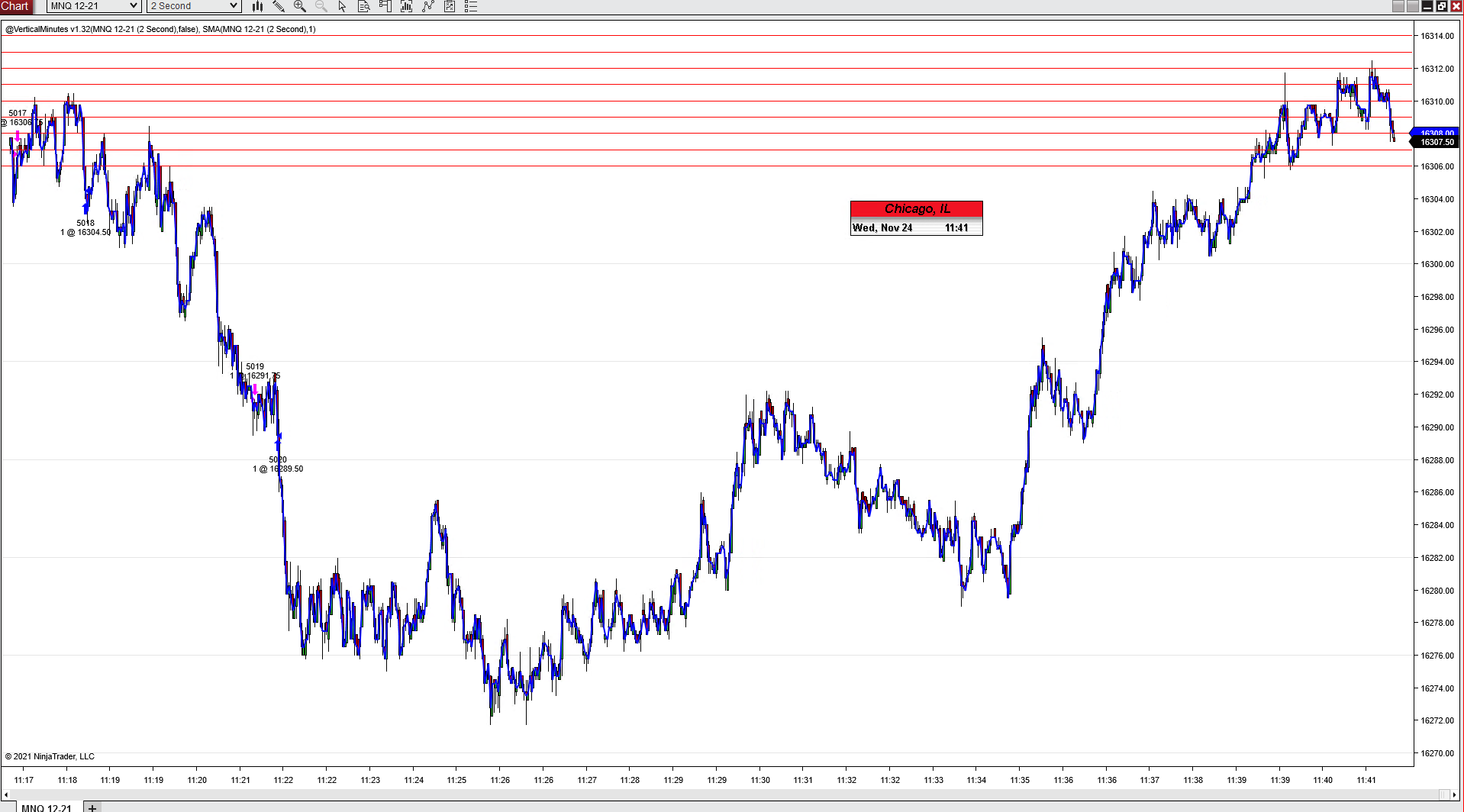Open the bar type chart style icon
1464x812 pixels.
[x=258, y=6]
